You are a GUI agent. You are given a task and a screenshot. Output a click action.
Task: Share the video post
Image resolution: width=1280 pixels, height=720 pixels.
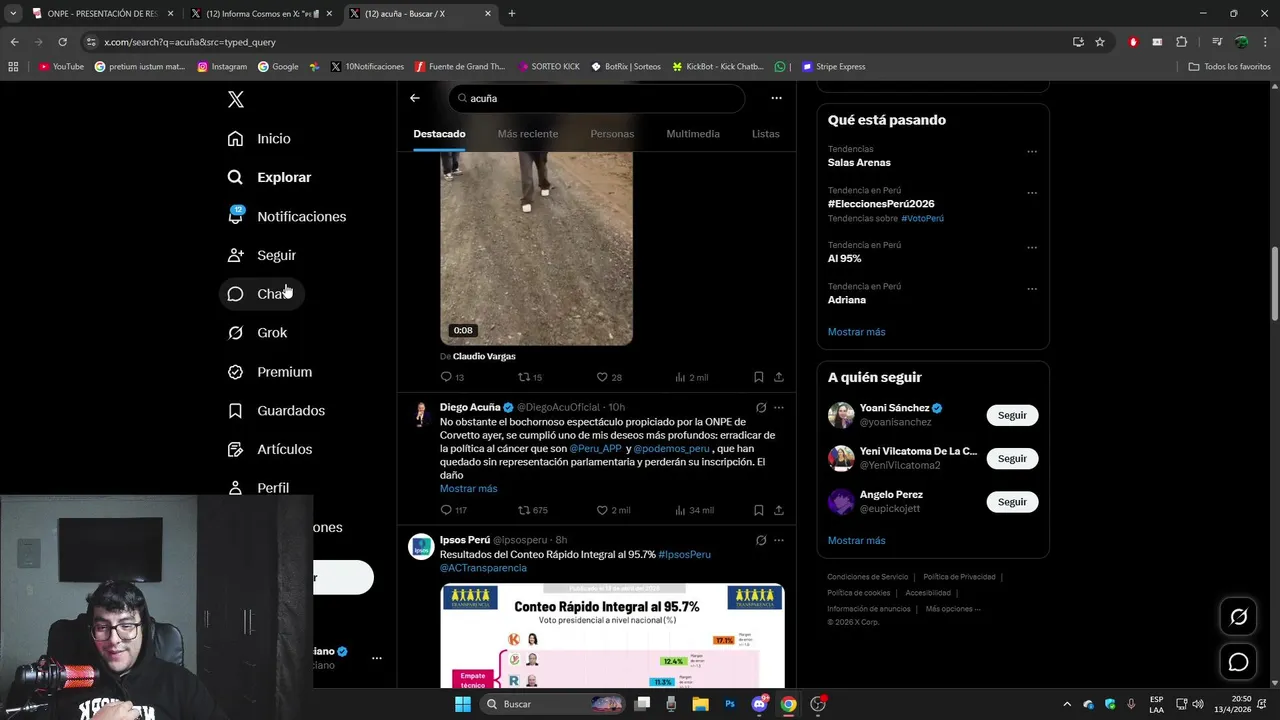pos(779,377)
